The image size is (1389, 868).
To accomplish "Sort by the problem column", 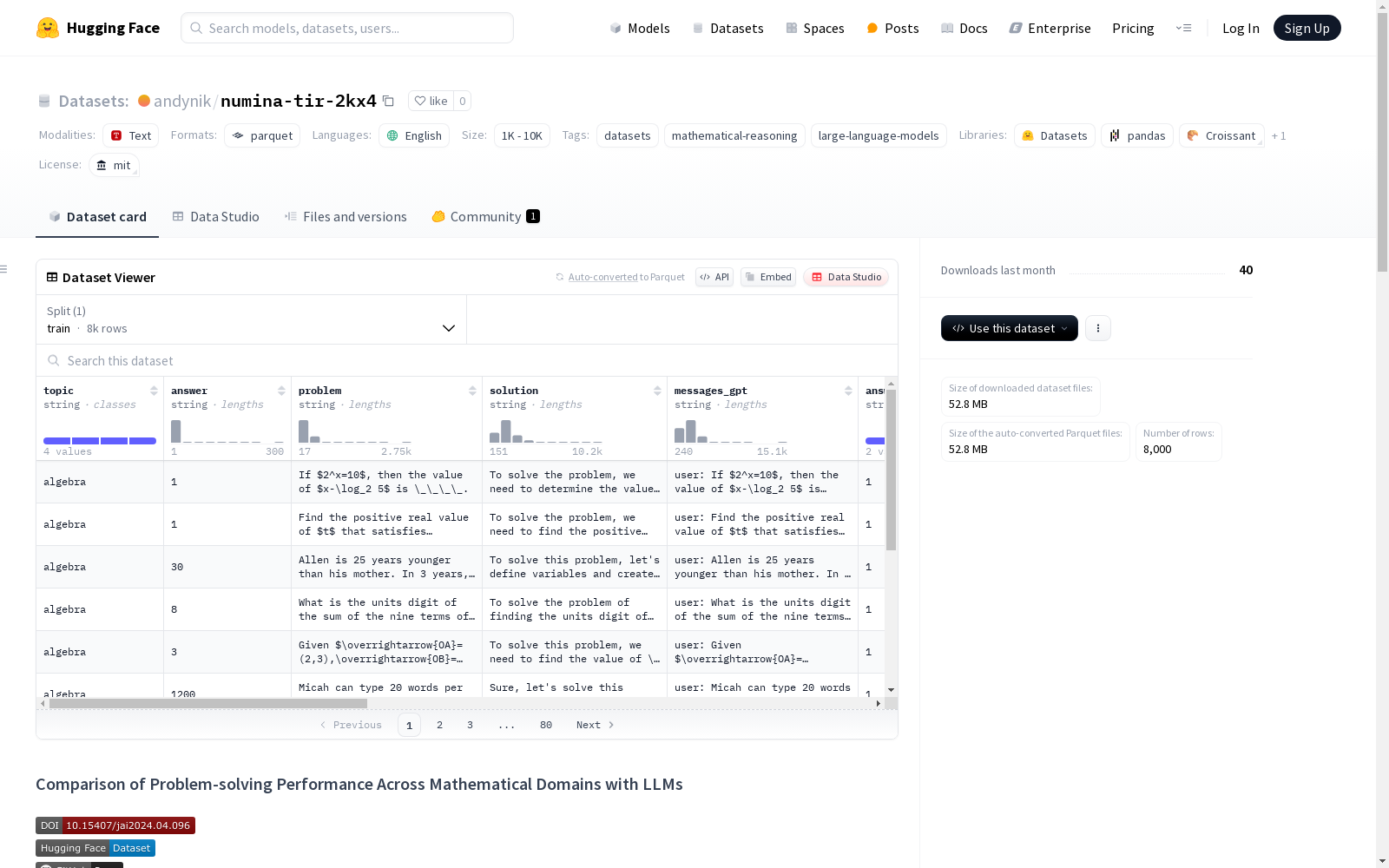I will coord(472,391).
